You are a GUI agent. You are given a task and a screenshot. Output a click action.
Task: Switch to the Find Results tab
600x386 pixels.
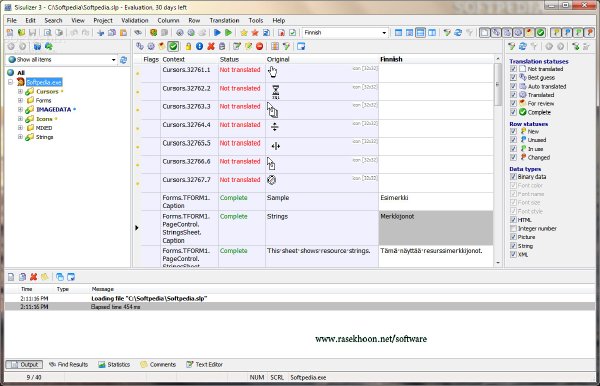point(68,365)
